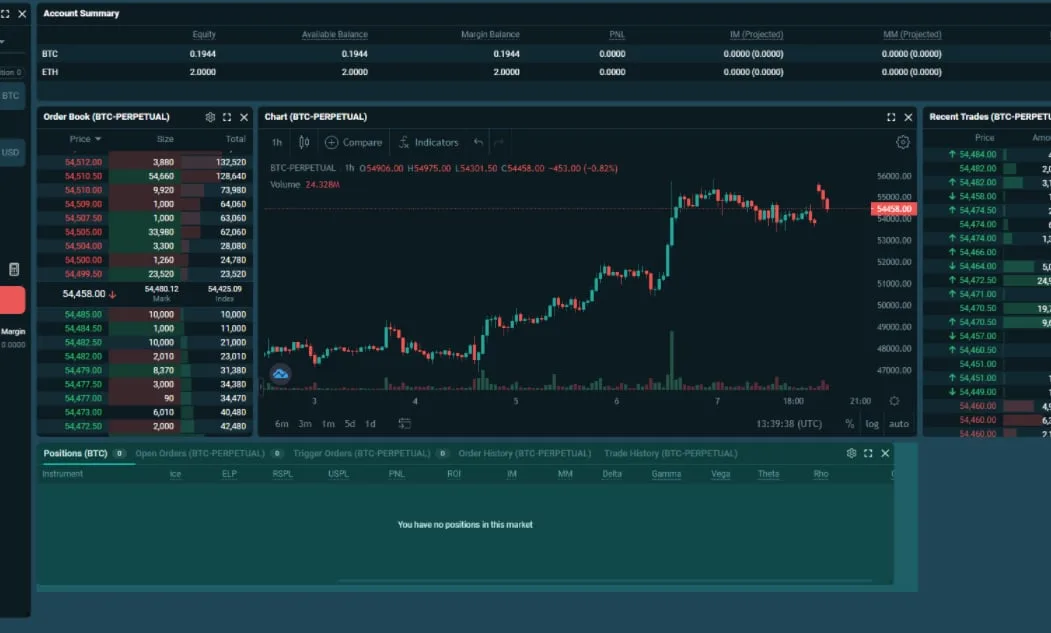Toggle log scale on chart
The height and width of the screenshot is (633, 1051).
pos(871,424)
